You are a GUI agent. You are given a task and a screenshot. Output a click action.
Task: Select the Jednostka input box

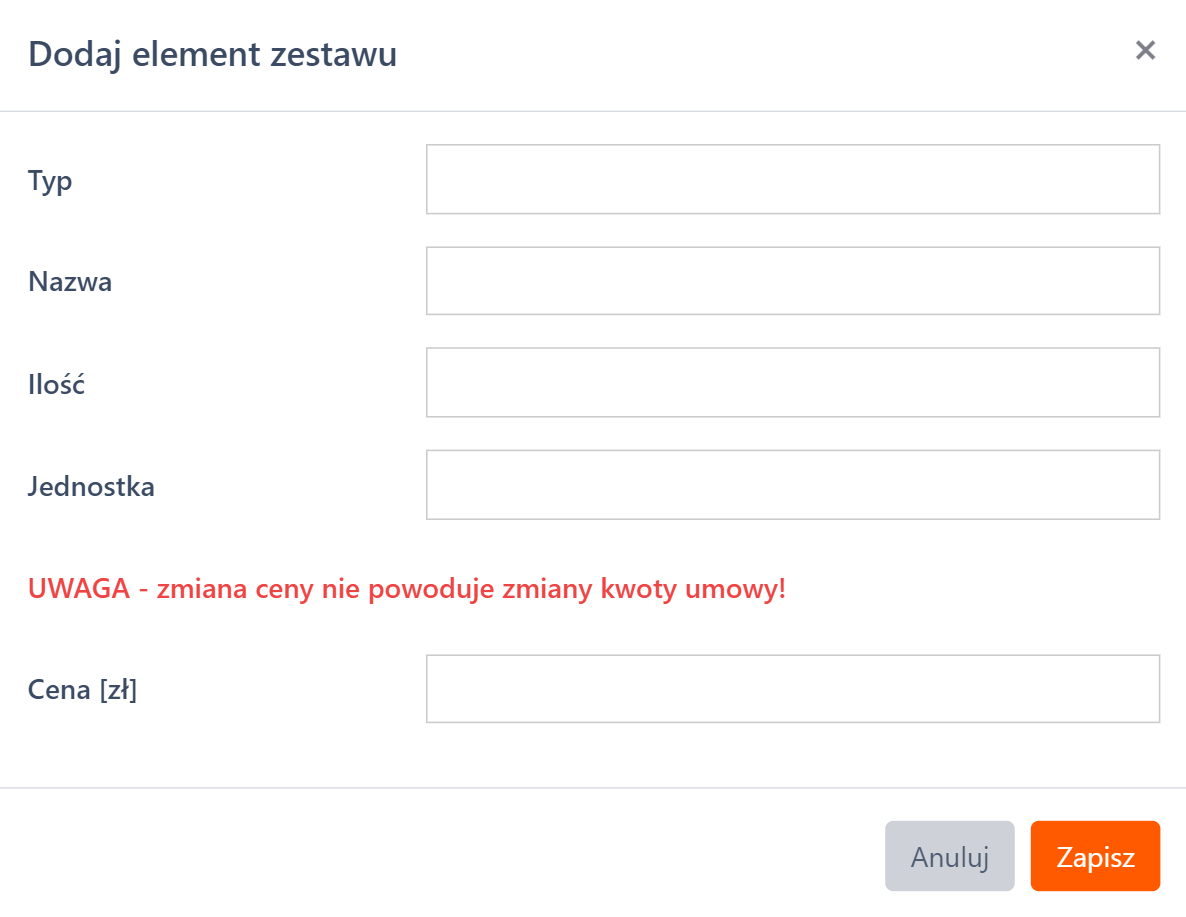pos(792,485)
